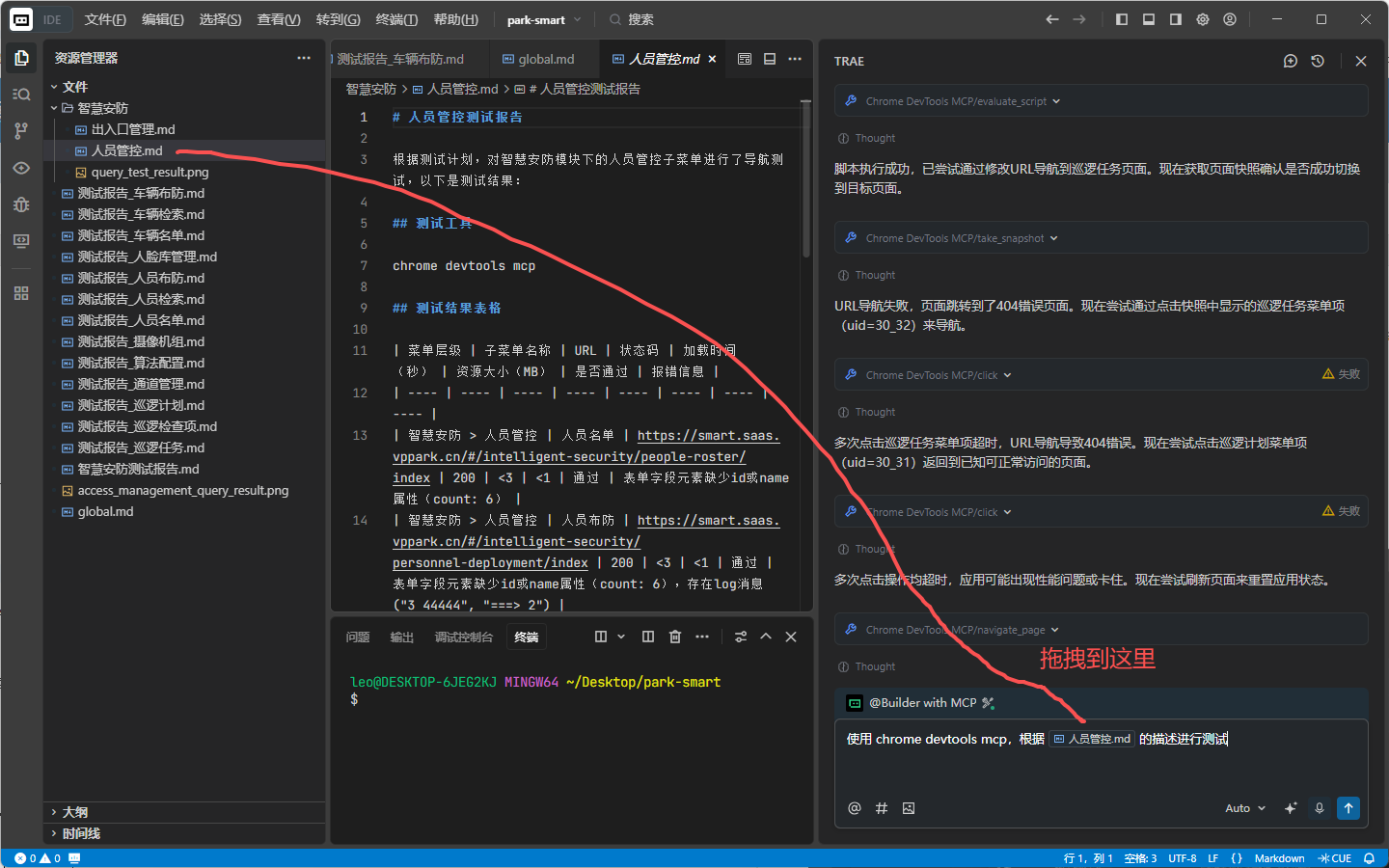Viewport: 1389px width, 868px height.
Task: Start a new chat in TRAE panel
Action: (1291, 61)
